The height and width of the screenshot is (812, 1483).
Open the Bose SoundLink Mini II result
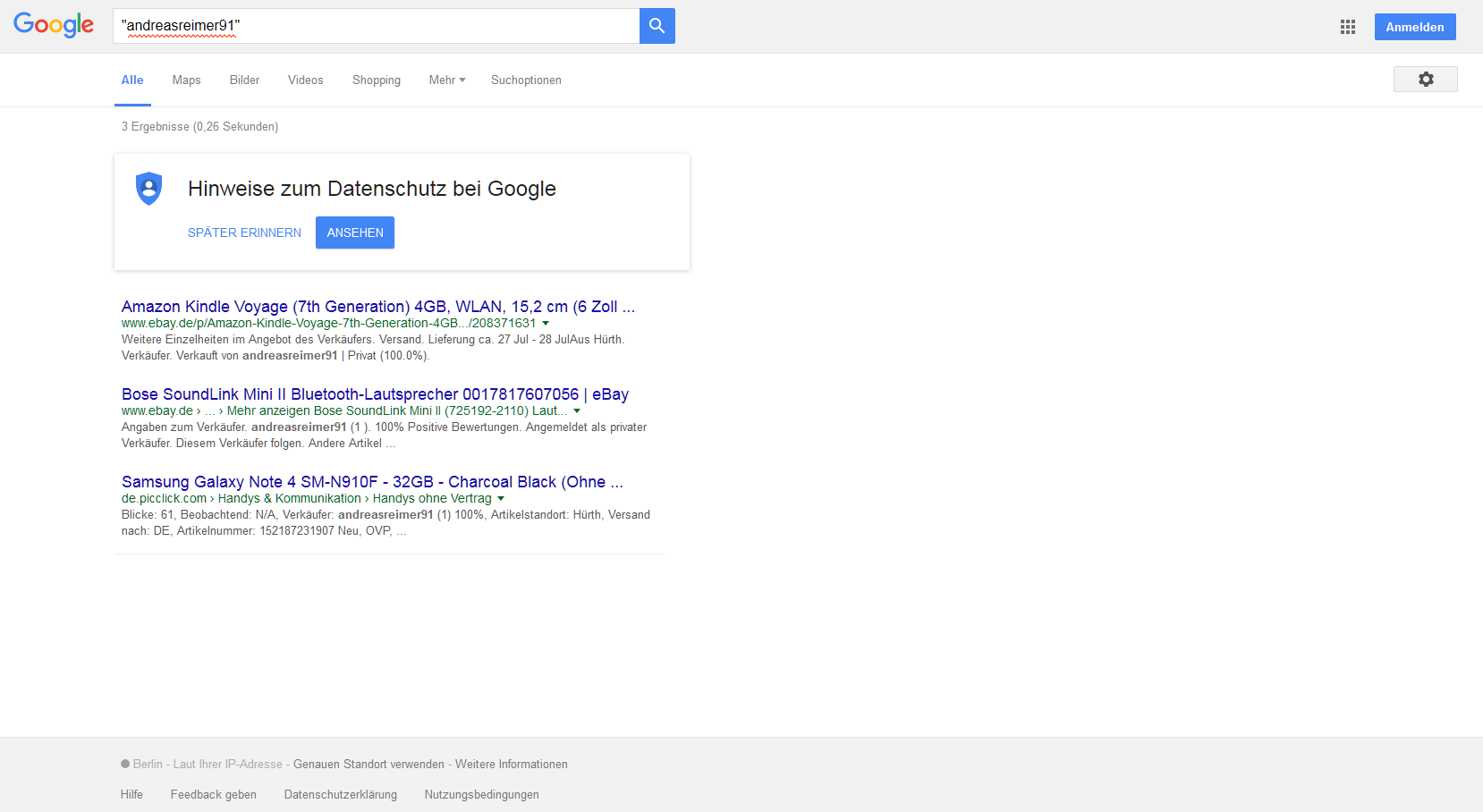point(375,394)
